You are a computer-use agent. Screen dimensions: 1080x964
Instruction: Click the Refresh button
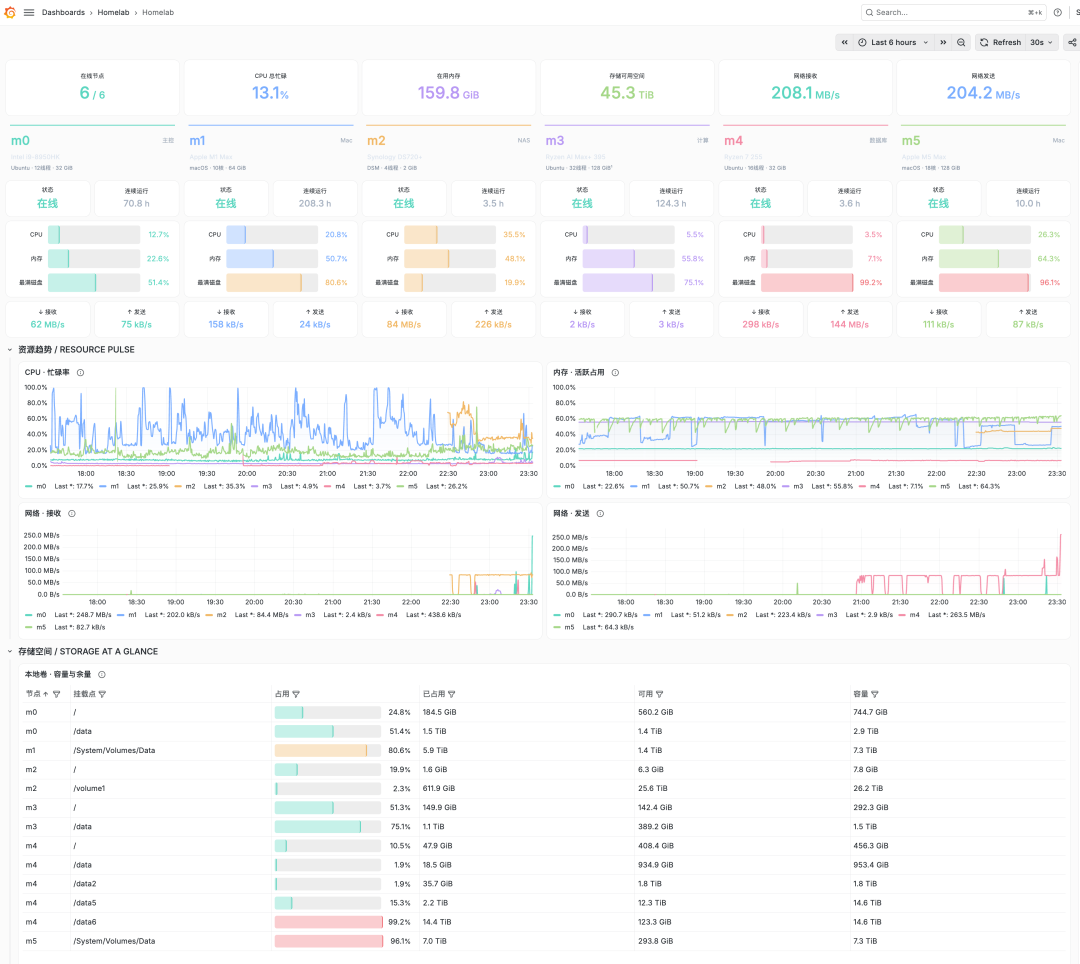[1000, 42]
